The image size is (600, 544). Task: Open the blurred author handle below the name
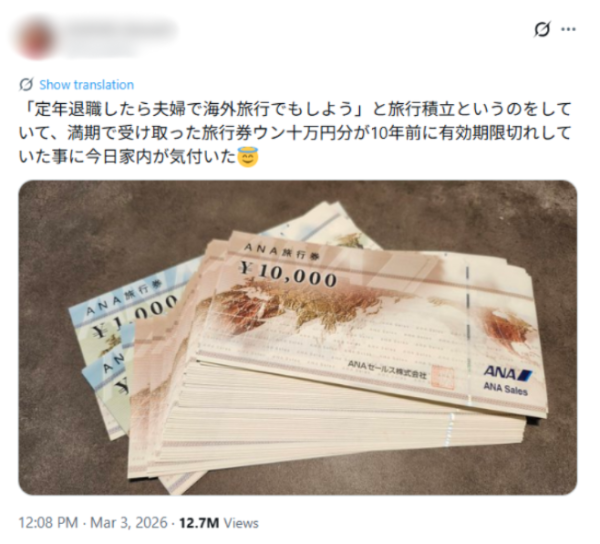pyautogui.click(x=101, y=50)
